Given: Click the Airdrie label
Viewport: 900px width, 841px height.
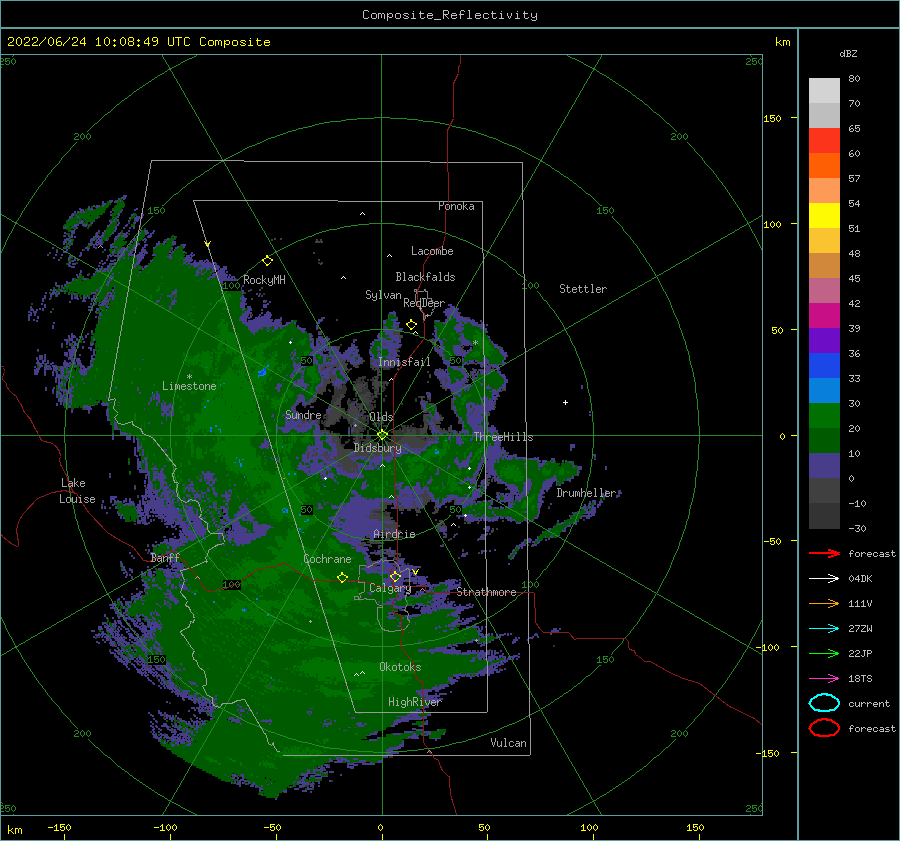Looking at the screenshot, I should click(x=394, y=534).
